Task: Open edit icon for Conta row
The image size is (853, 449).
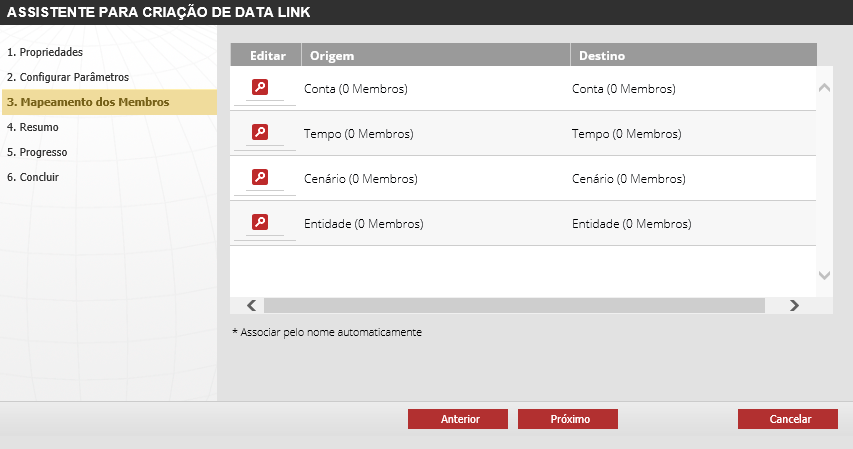Action: [260, 87]
